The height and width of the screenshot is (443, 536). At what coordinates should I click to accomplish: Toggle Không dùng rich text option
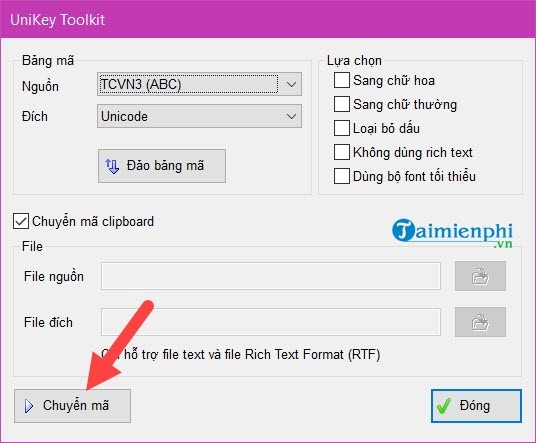[341, 152]
